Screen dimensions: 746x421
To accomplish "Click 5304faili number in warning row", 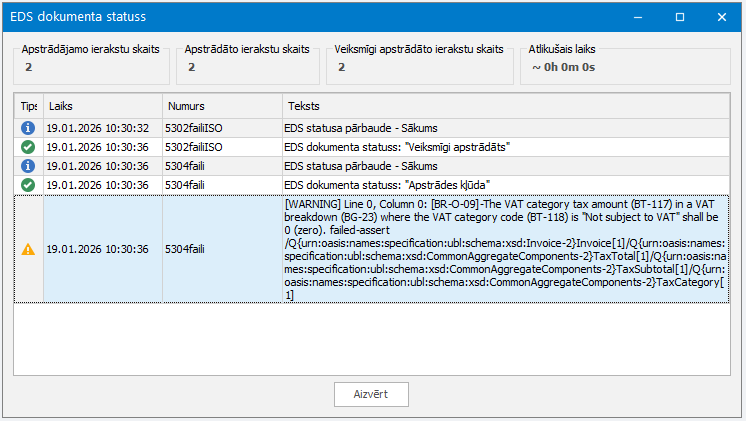I will click(x=185, y=249).
